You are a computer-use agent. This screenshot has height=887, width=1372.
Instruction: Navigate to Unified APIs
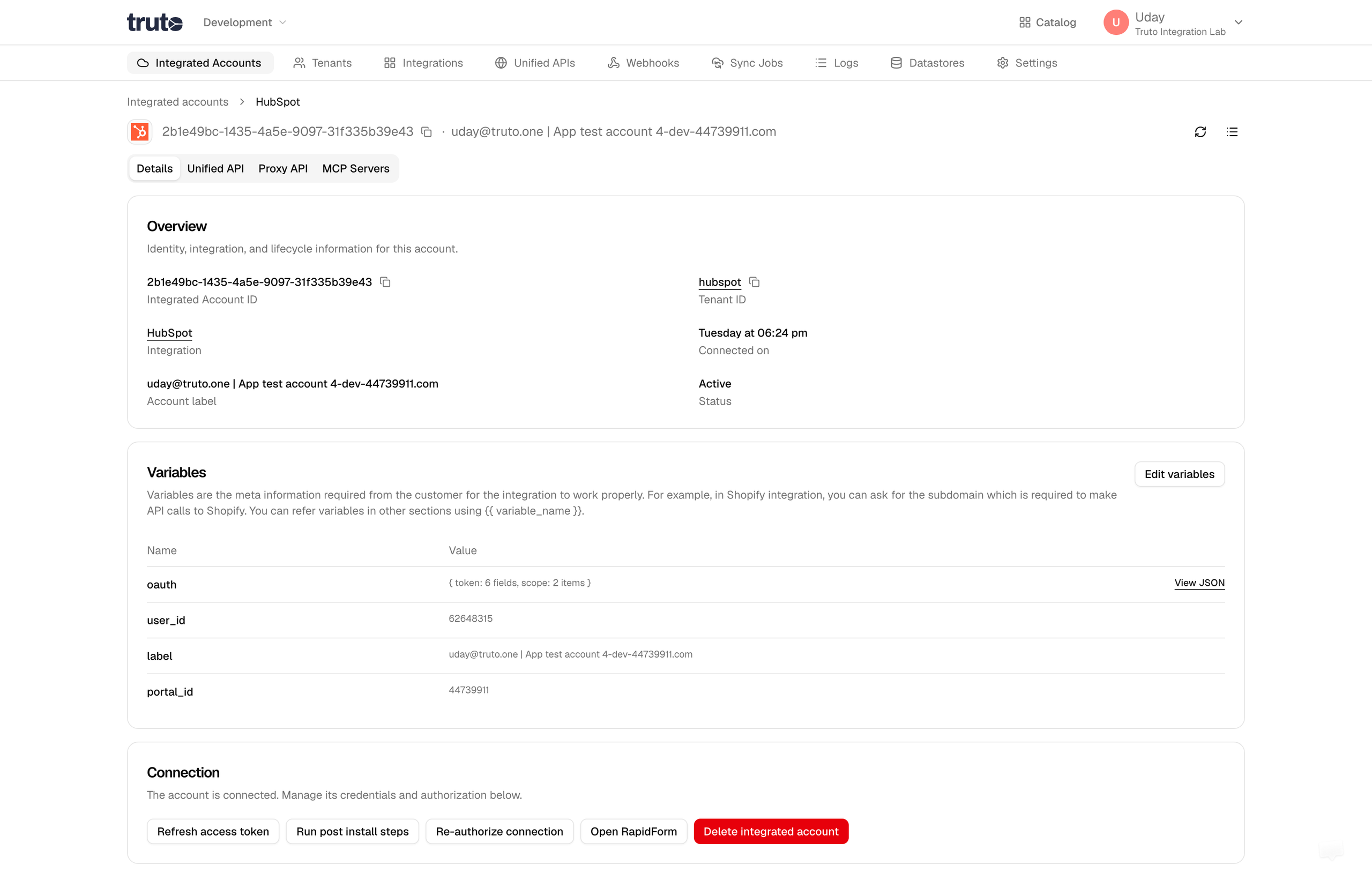click(x=534, y=63)
